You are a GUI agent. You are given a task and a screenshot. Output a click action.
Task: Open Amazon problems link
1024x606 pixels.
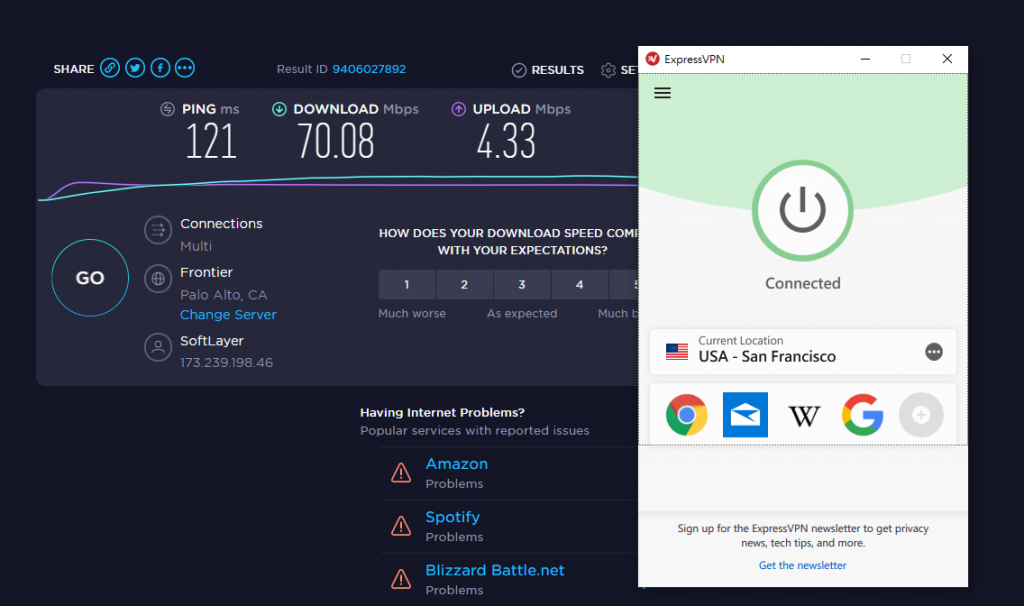[456, 464]
